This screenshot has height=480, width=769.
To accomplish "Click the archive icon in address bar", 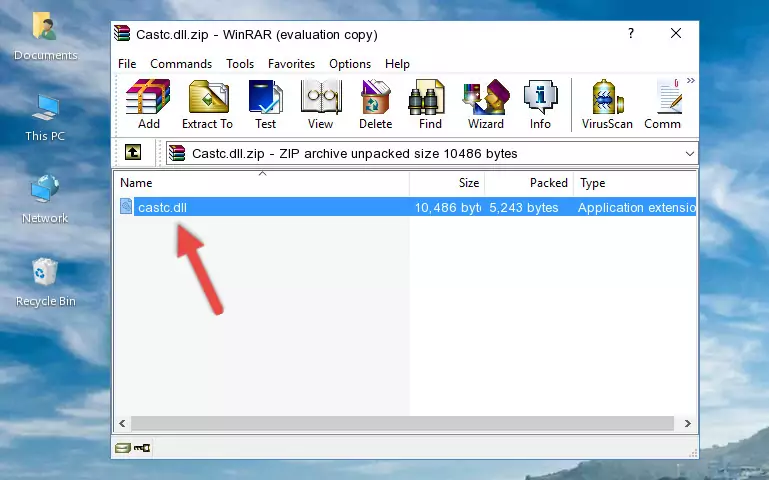I will pos(177,153).
